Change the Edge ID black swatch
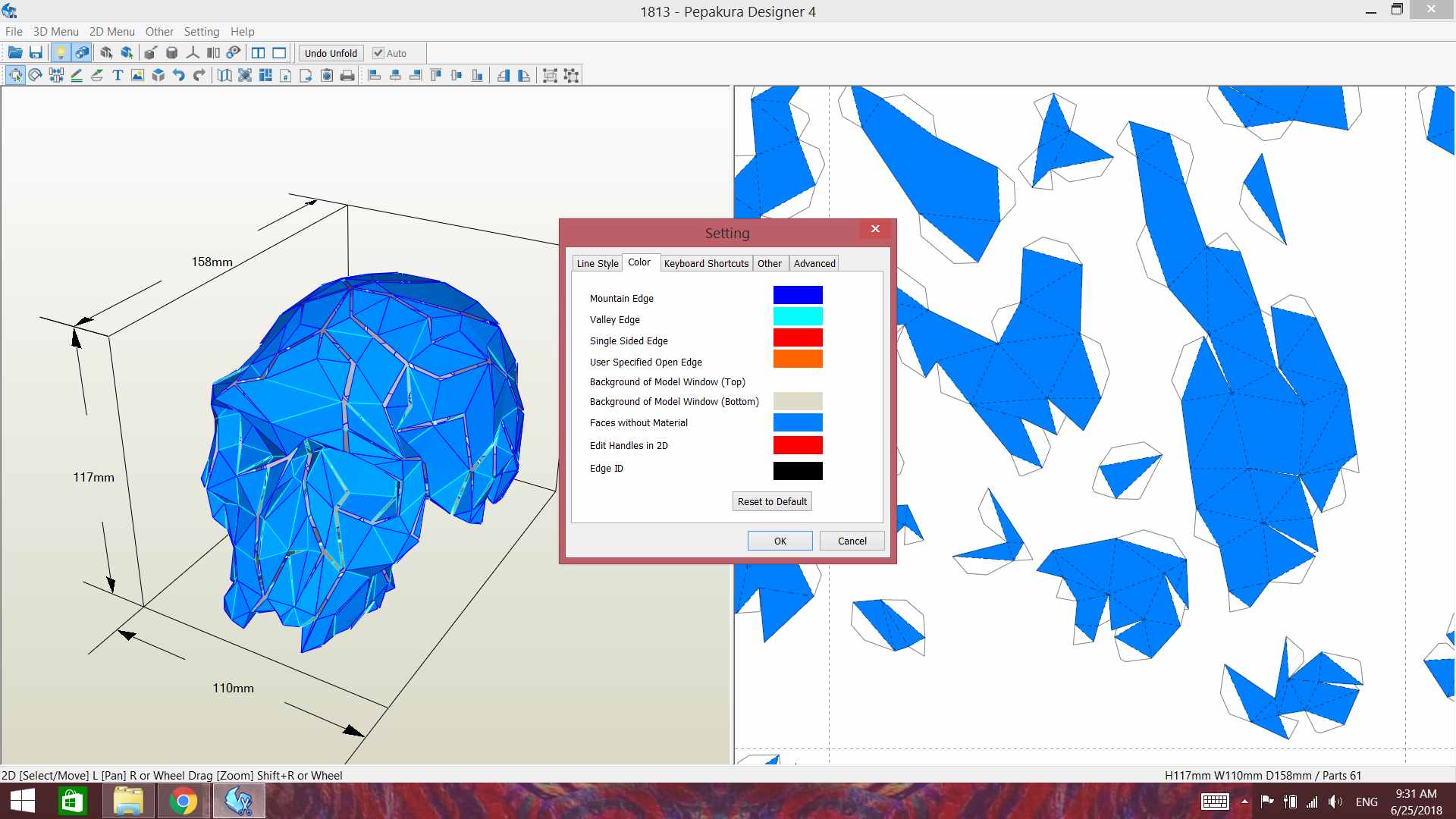 pos(798,471)
